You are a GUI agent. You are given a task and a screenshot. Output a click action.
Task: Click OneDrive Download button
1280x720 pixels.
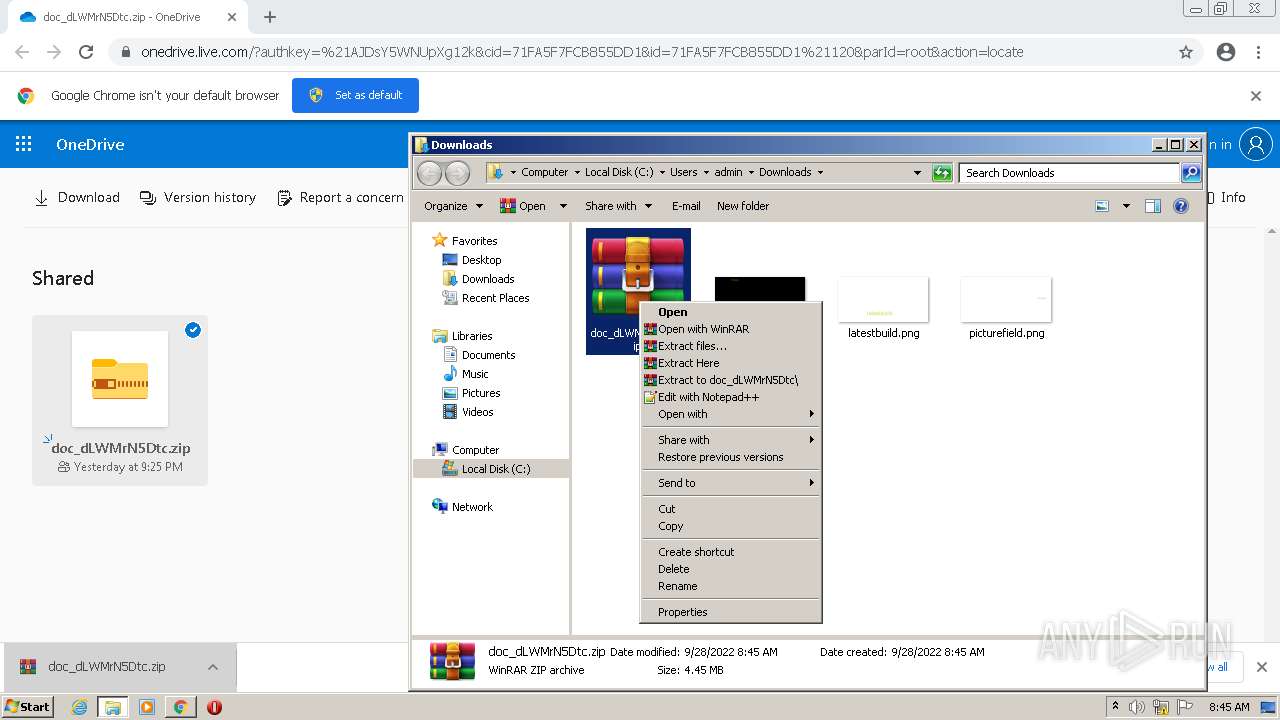coord(77,198)
